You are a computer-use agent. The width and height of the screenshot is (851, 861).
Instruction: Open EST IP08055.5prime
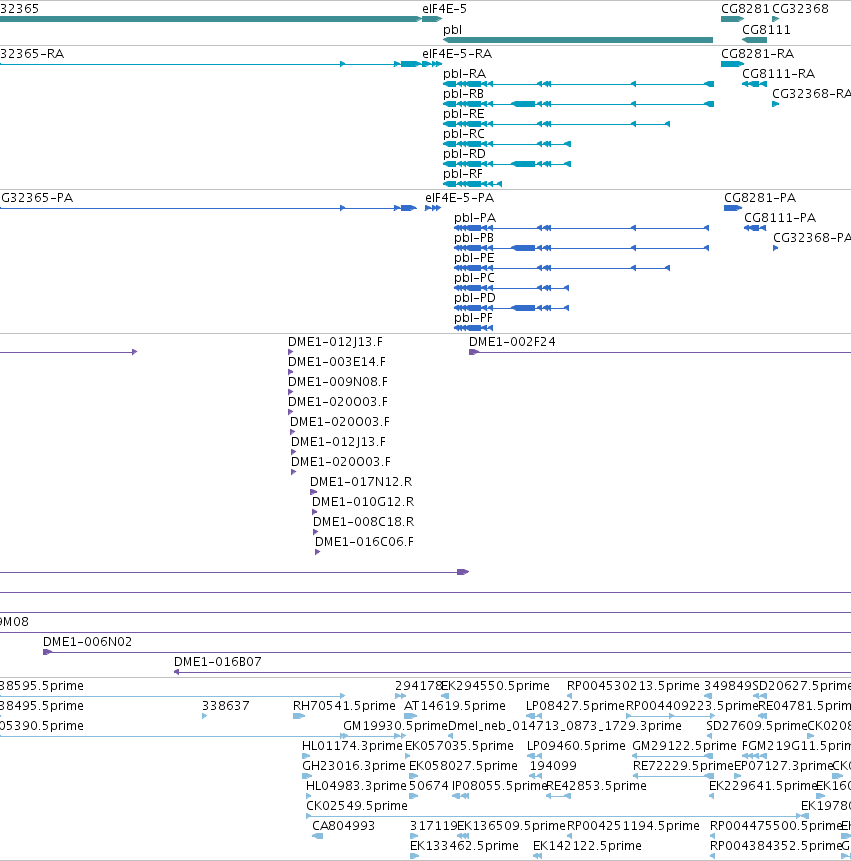(499, 786)
